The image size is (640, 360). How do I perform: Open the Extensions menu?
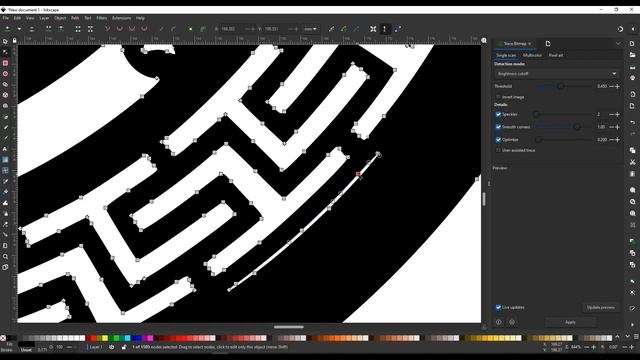click(x=122, y=18)
